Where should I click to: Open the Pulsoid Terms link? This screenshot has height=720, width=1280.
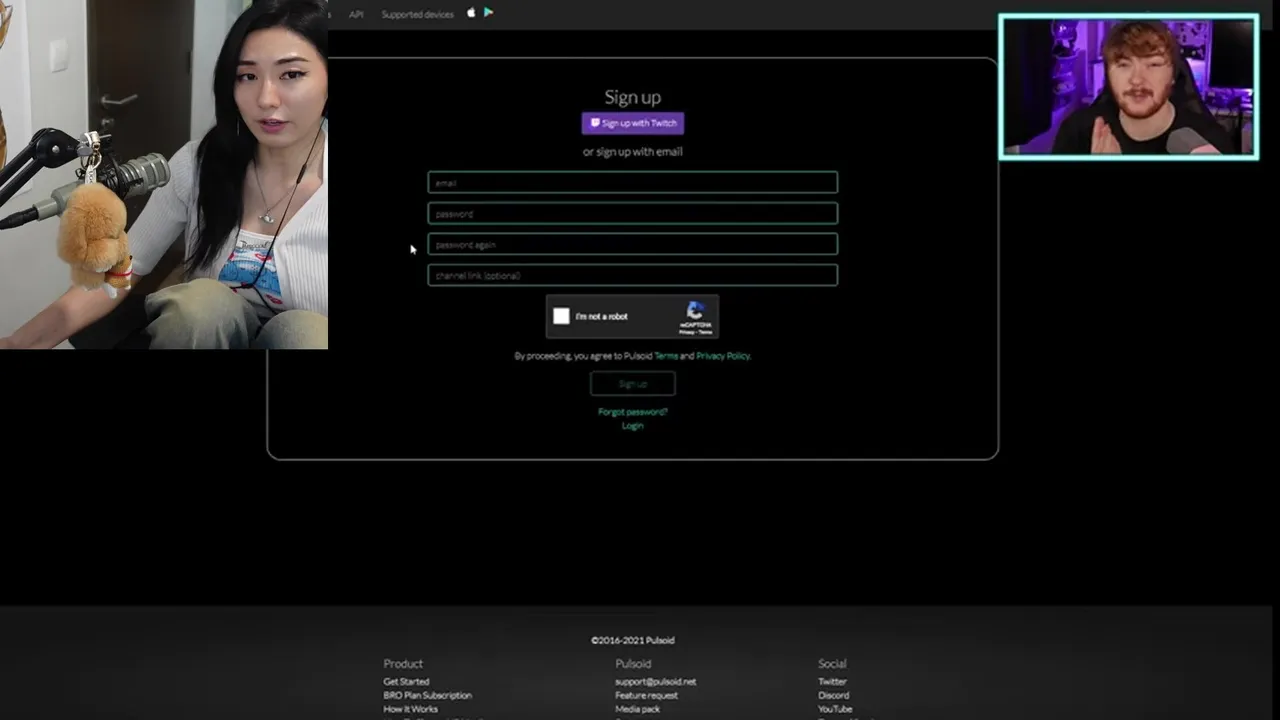(666, 356)
